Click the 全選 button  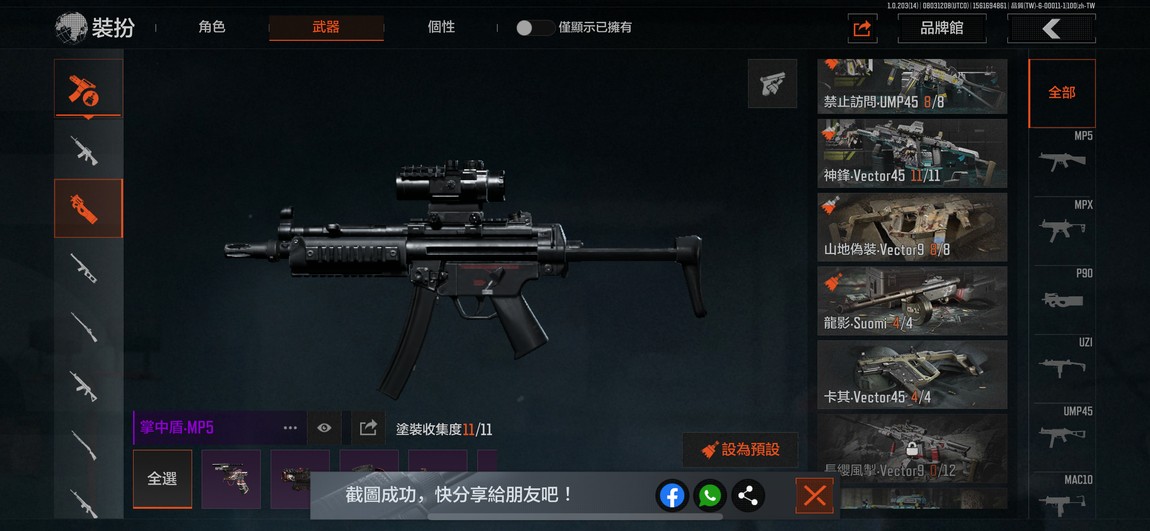click(x=162, y=479)
